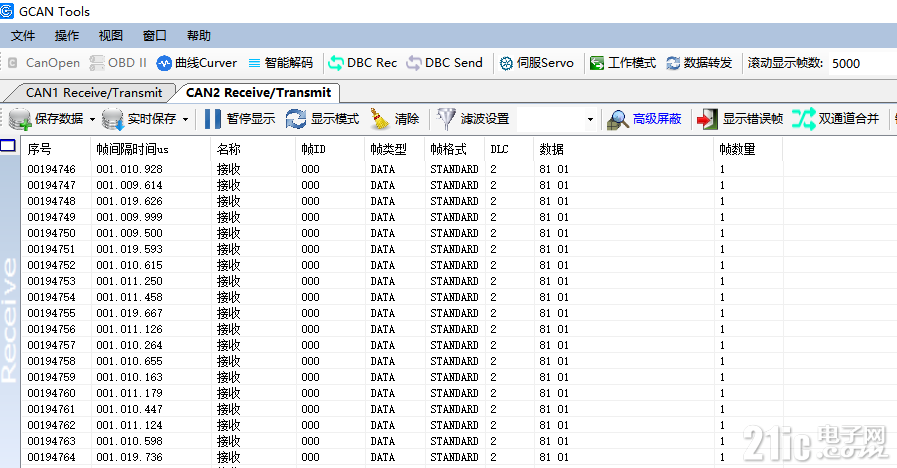Screen dimensions: 897x468
Task: Click interval value 001.011.250
Action: pyautogui.click(x=129, y=281)
